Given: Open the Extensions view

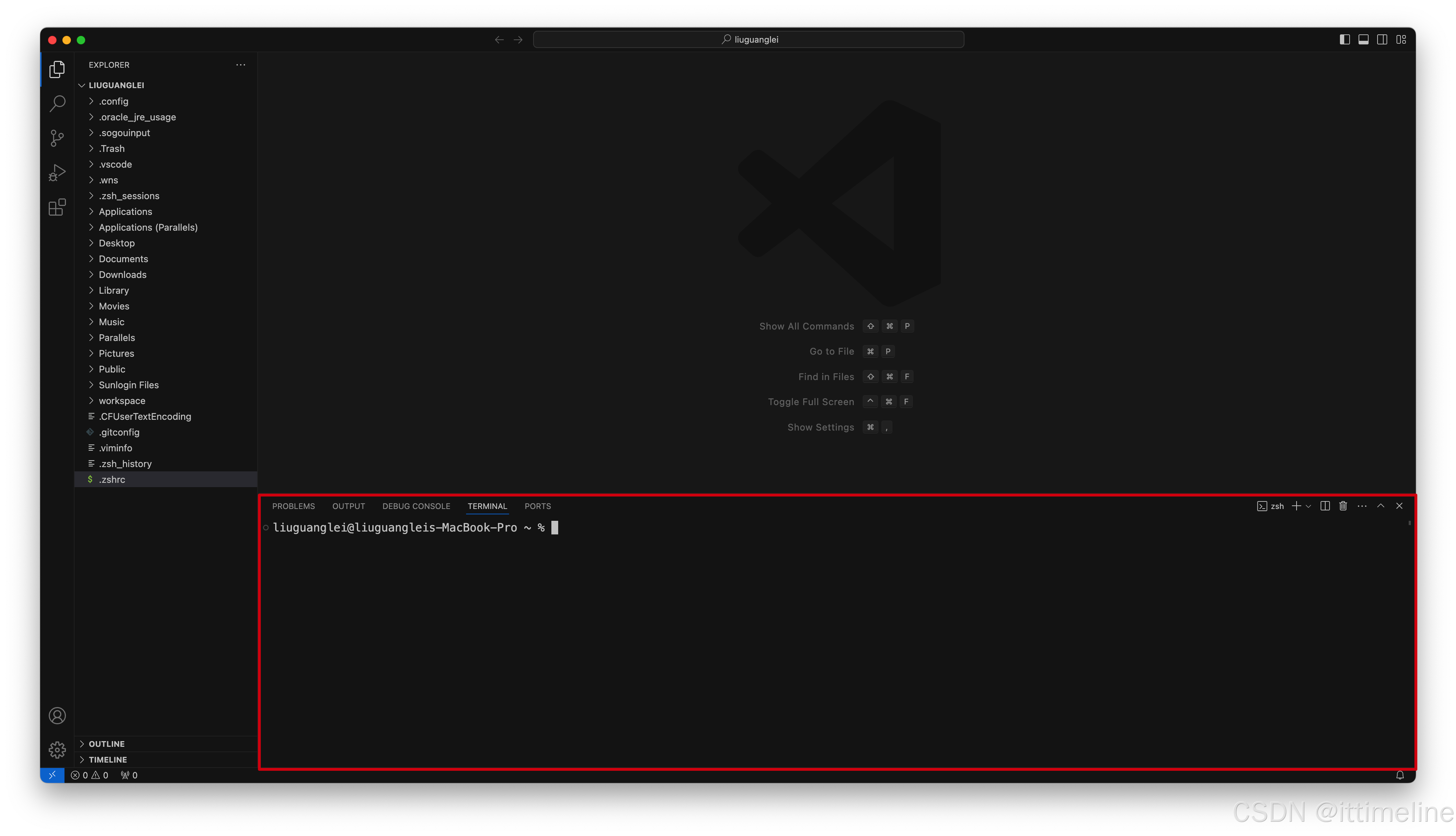Looking at the screenshot, I should pos(57,207).
